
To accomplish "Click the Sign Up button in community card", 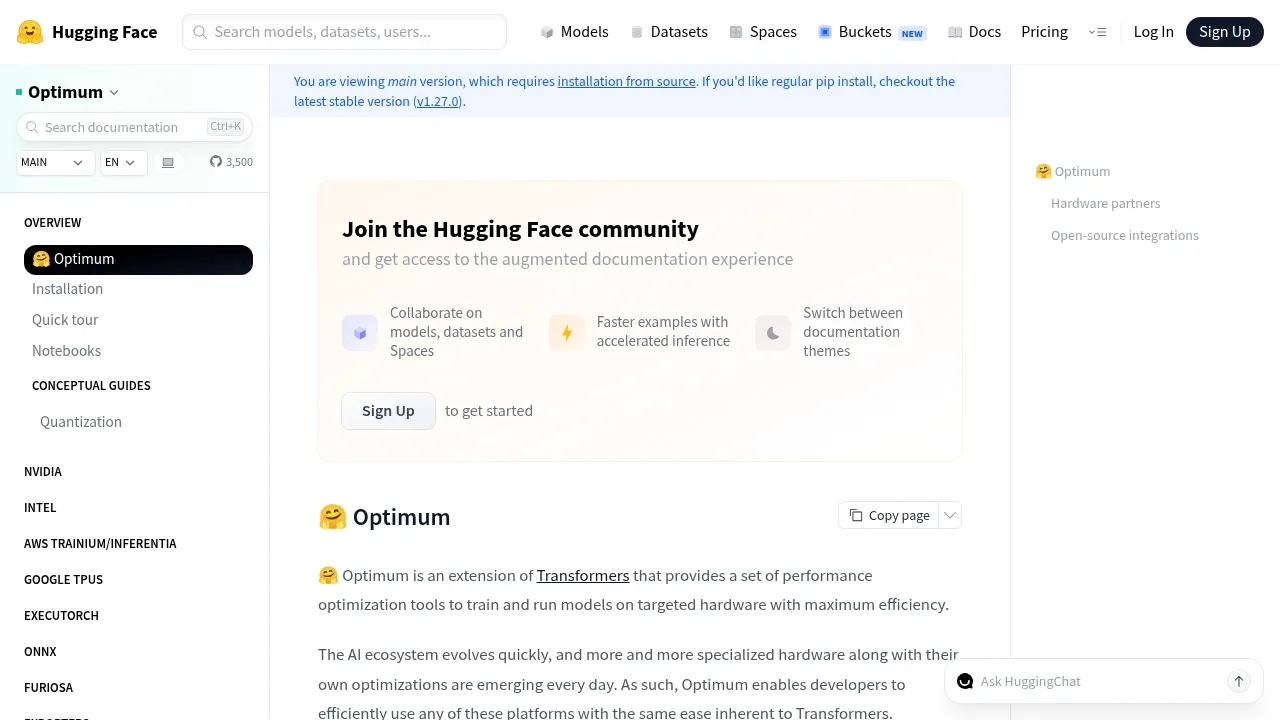I will click(x=388, y=411).
